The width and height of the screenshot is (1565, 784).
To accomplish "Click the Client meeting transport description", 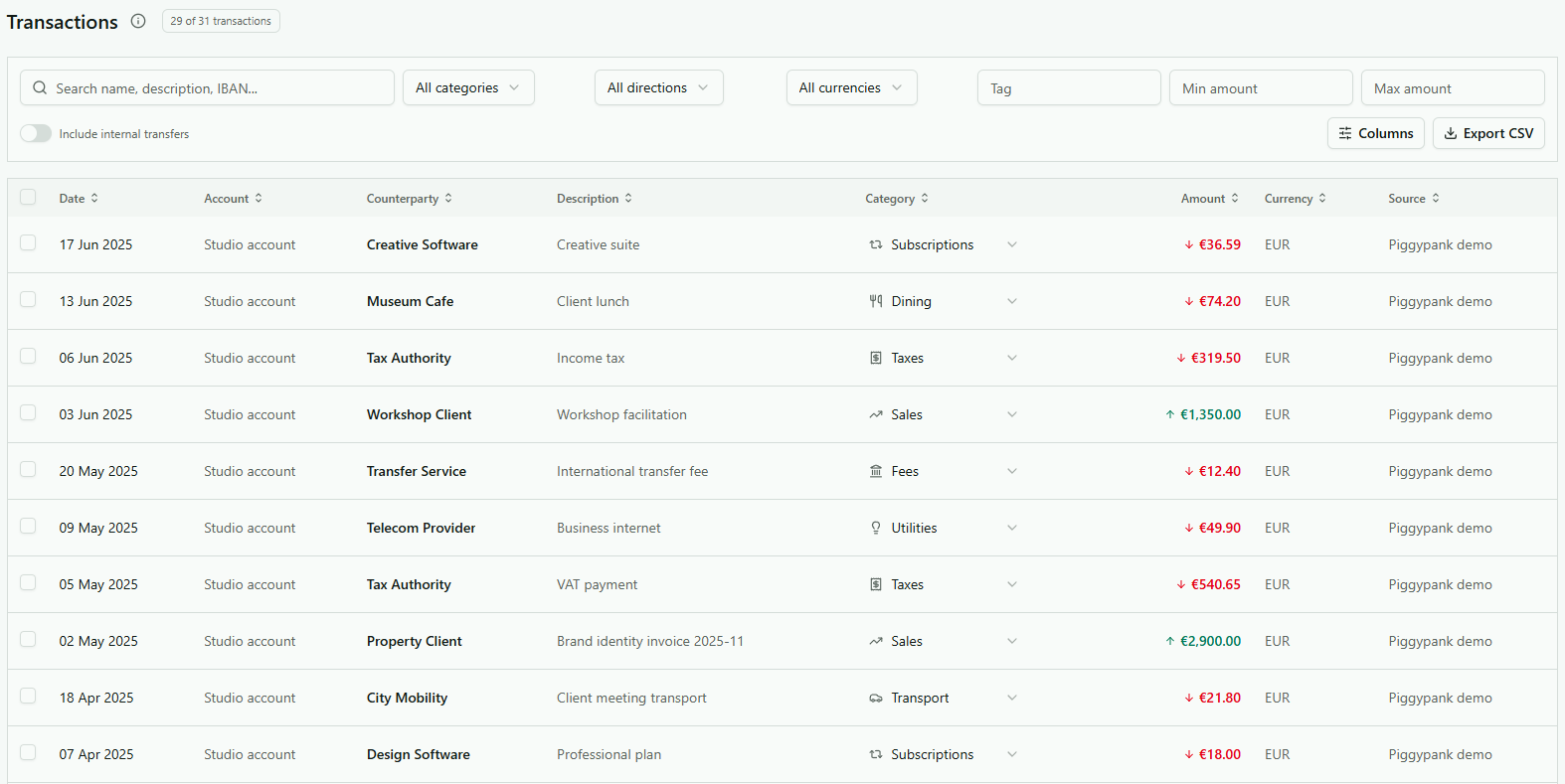I will (x=631, y=698).
